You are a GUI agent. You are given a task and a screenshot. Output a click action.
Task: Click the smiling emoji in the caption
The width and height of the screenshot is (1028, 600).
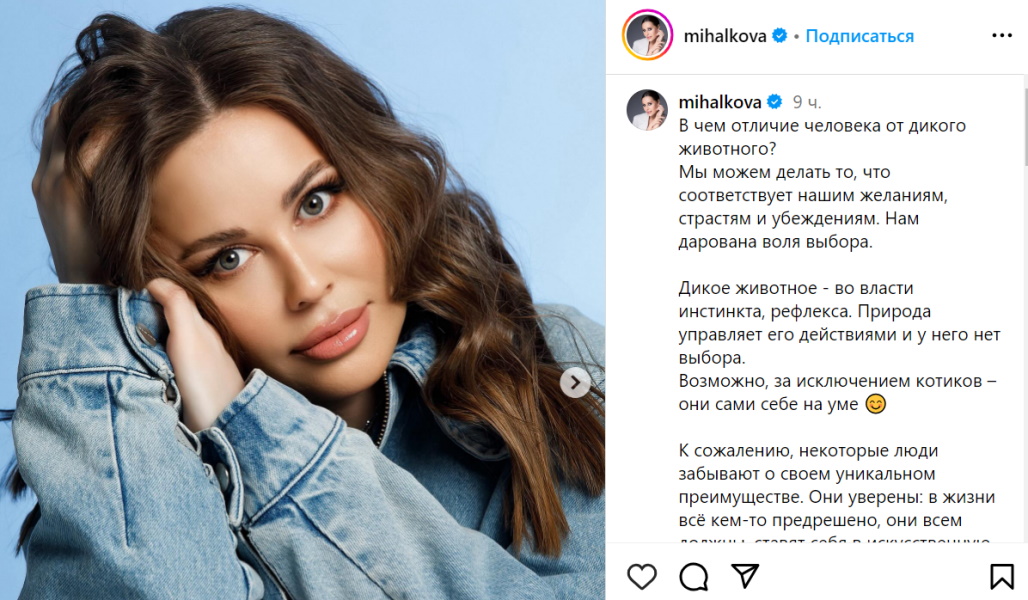click(x=876, y=404)
